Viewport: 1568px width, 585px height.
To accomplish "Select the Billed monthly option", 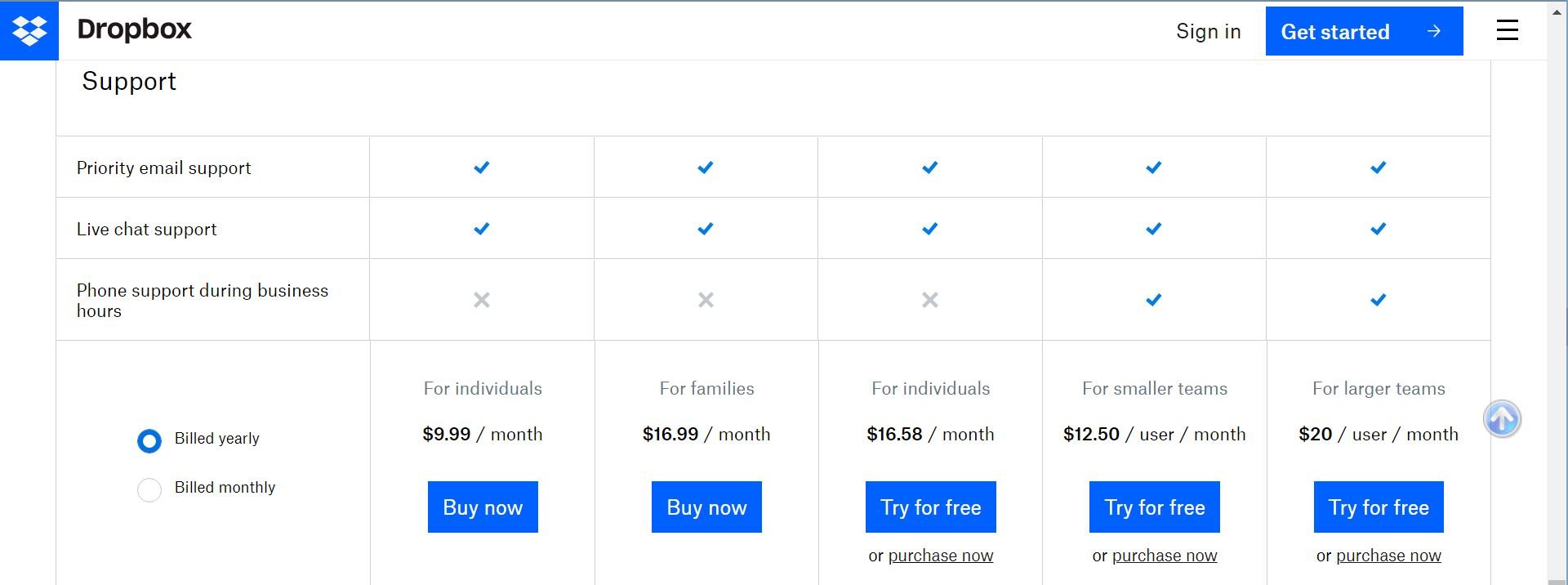I will (149, 489).
